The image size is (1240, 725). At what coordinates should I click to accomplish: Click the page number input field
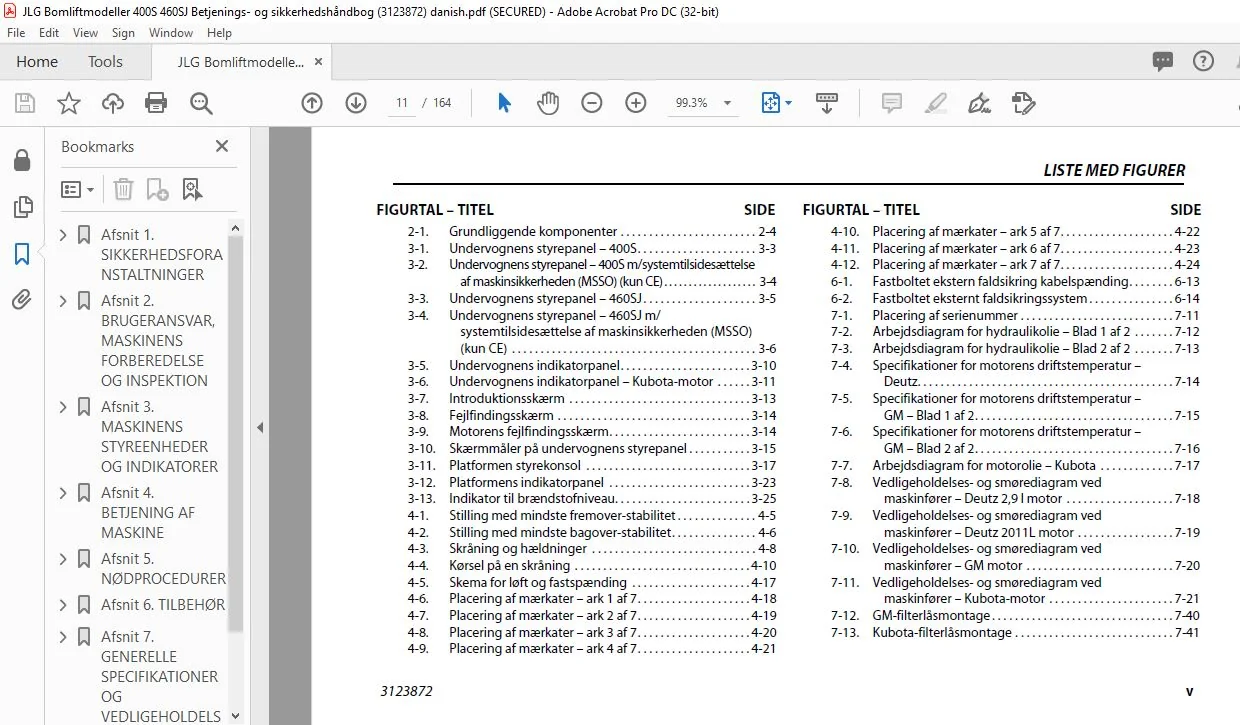(401, 103)
